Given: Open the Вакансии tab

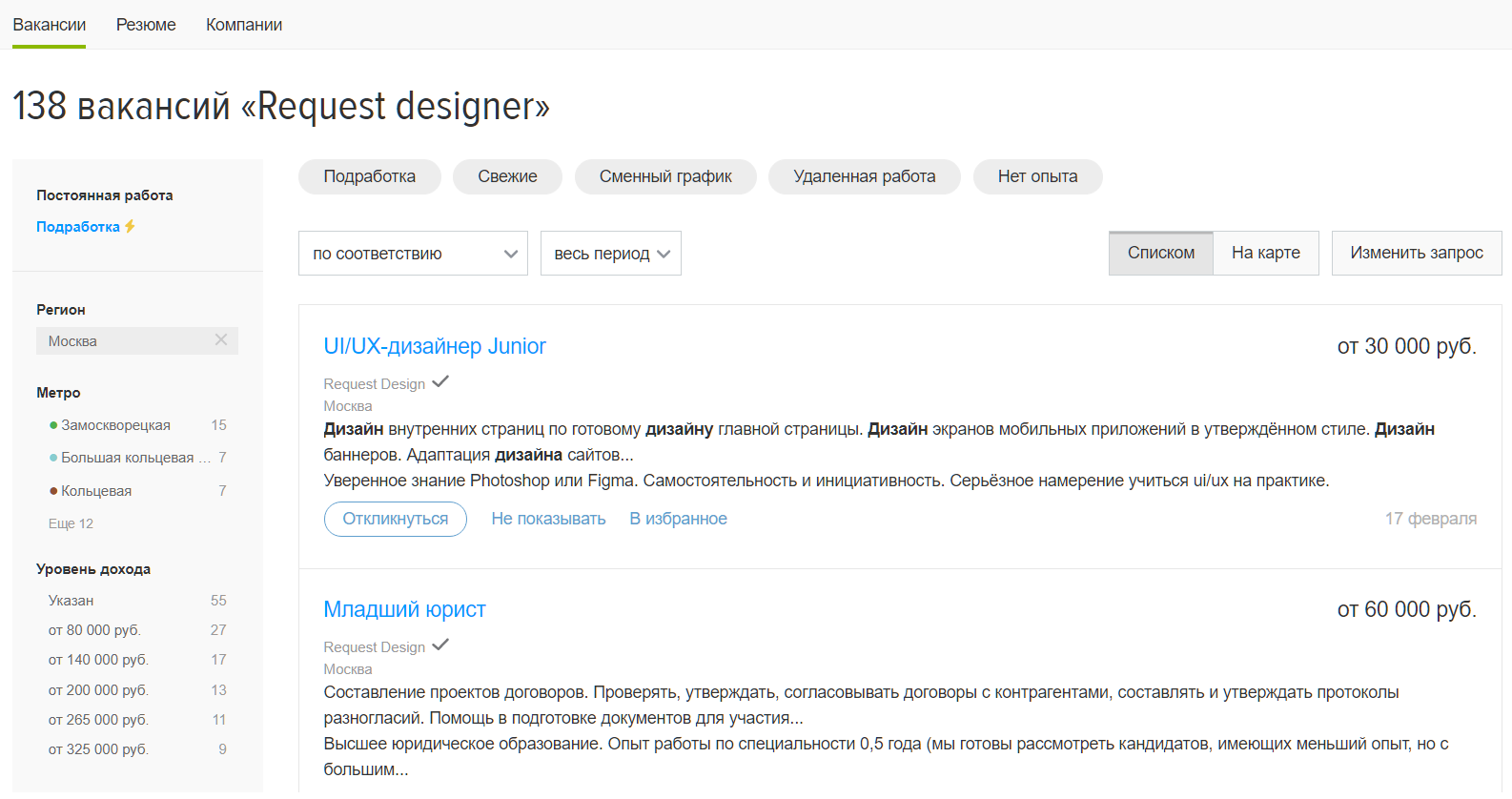Looking at the screenshot, I should click(x=49, y=25).
